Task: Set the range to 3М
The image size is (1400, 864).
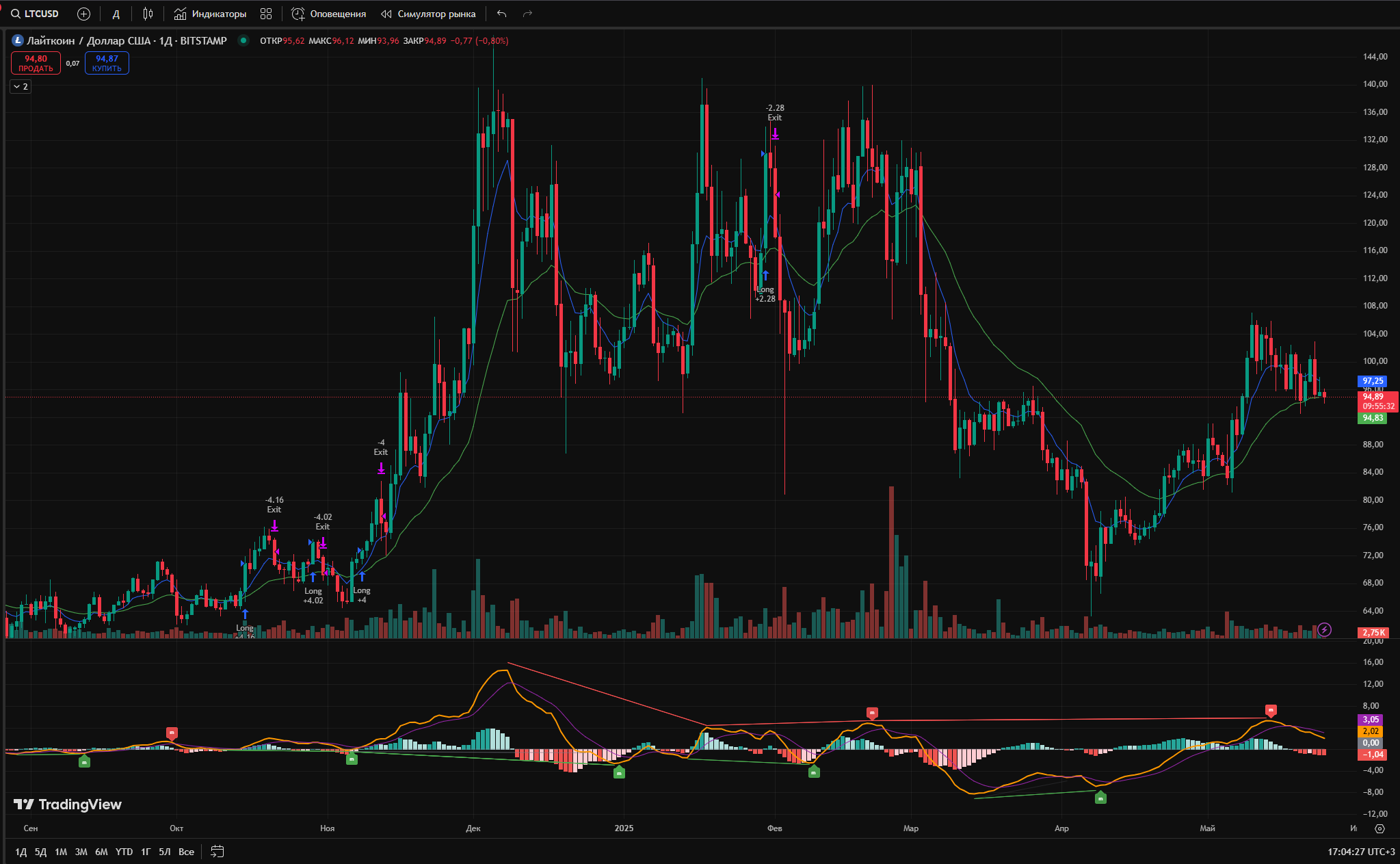Action: pos(81,852)
